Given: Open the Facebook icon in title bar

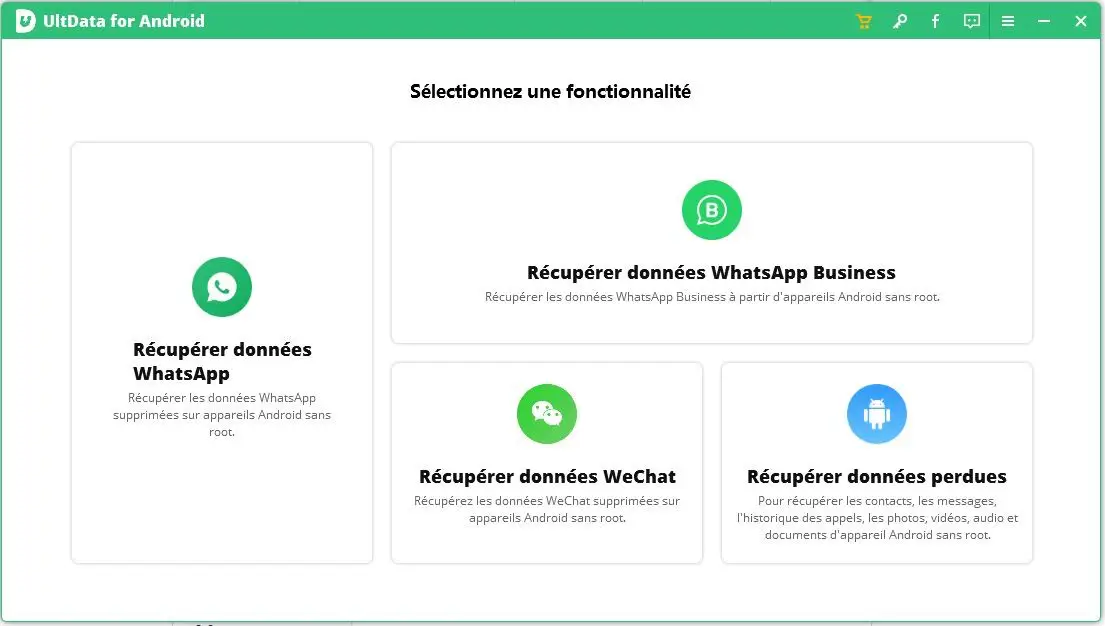Looking at the screenshot, I should [935, 21].
